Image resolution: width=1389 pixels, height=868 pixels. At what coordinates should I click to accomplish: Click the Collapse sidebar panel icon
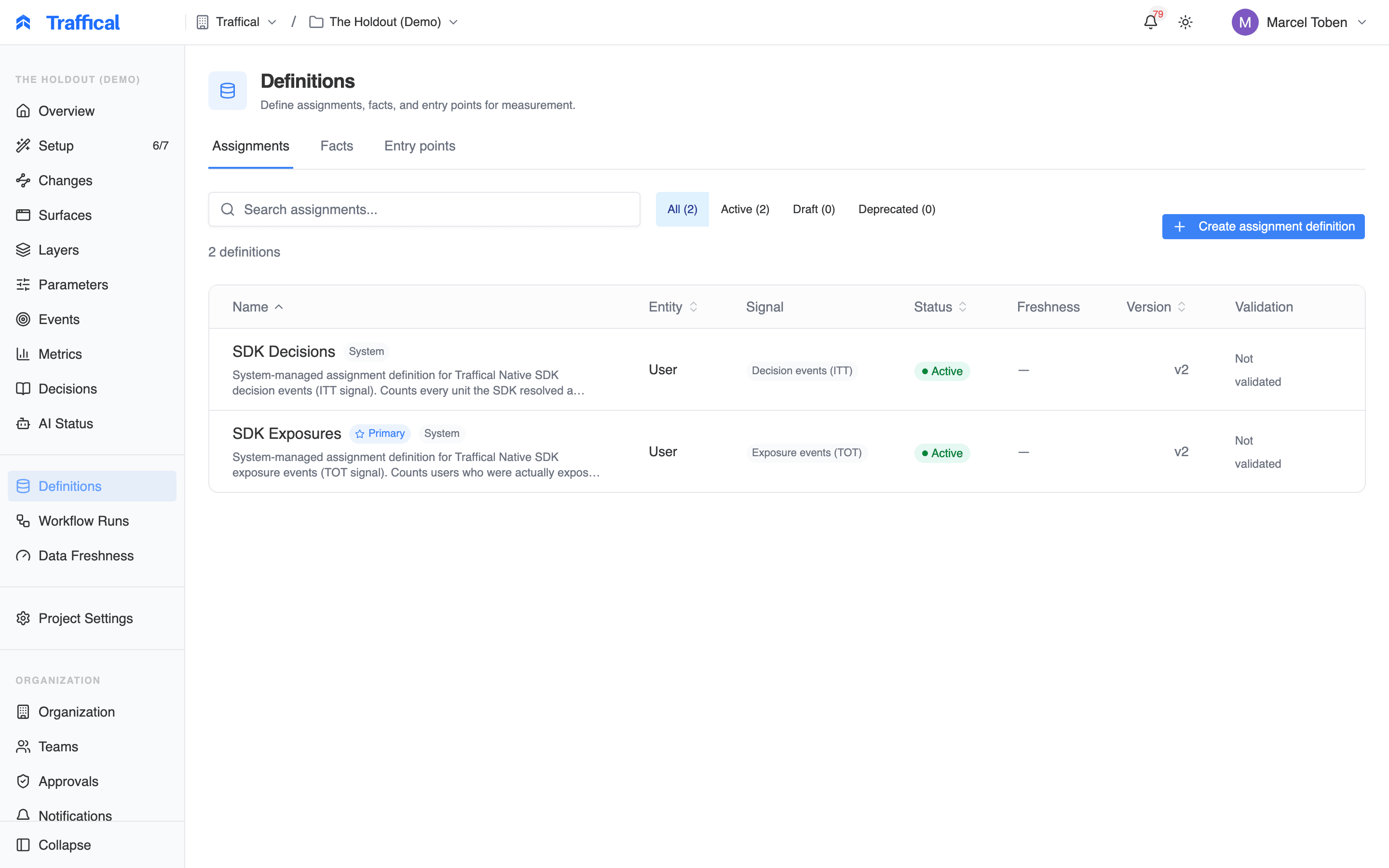[x=23, y=845]
